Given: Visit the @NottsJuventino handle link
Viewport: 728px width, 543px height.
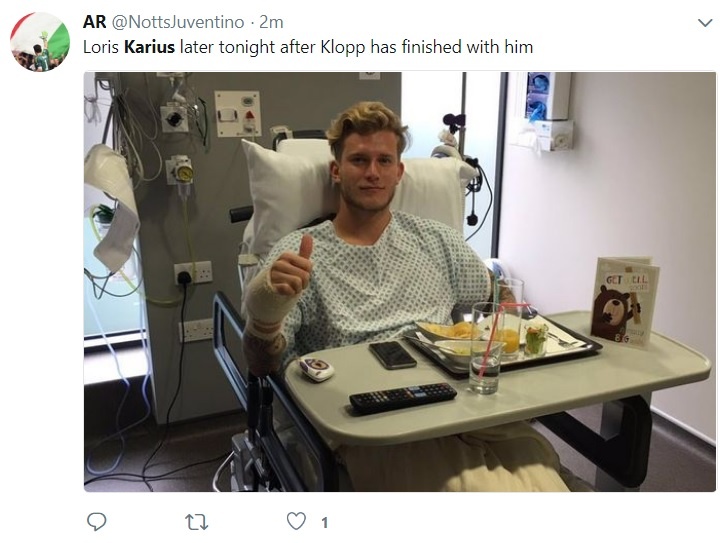Looking at the screenshot, I should [178, 22].
